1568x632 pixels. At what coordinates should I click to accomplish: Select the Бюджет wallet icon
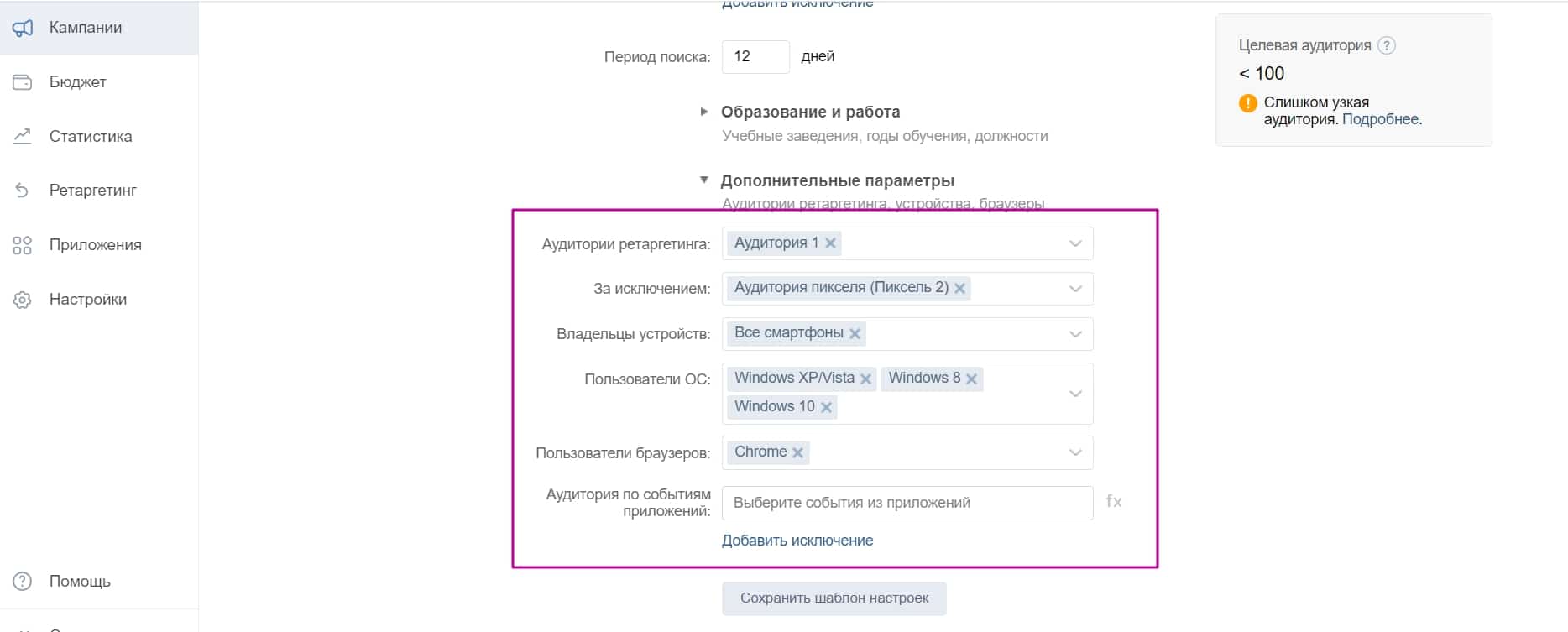pyautogui.click(x=23, y=81)
